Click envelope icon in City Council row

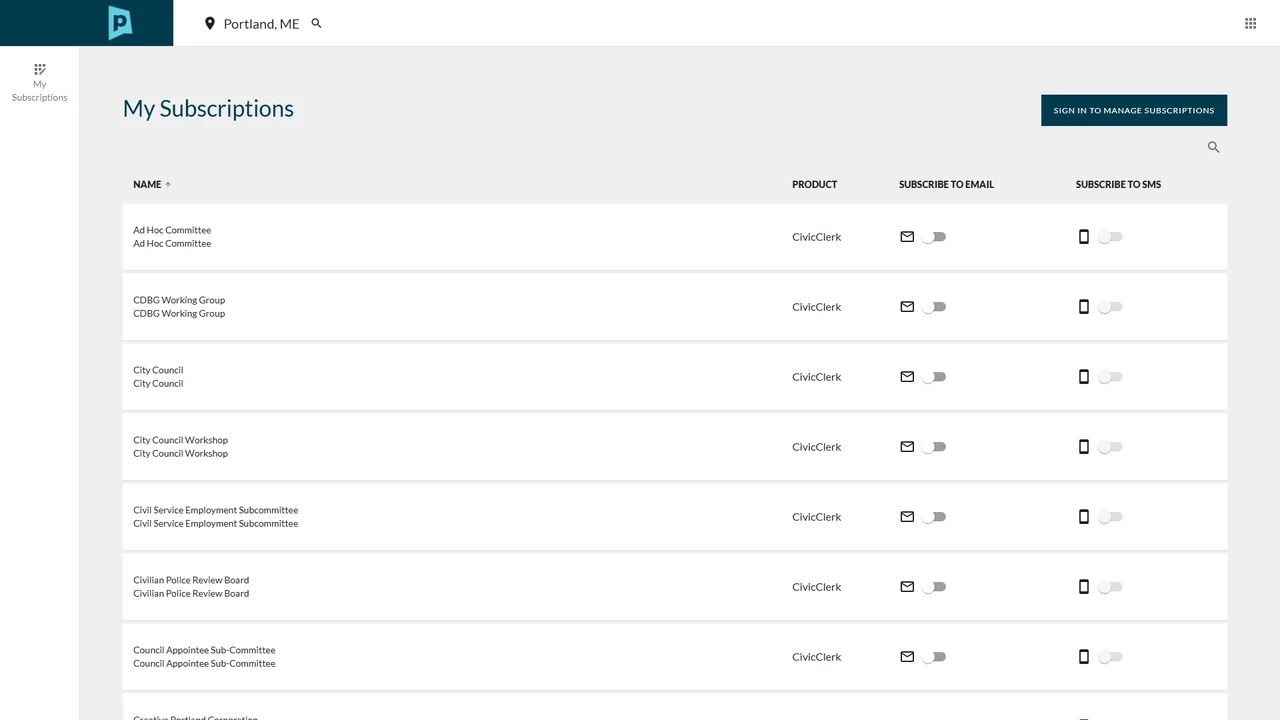pyautogui.click(x=907, y=377)
